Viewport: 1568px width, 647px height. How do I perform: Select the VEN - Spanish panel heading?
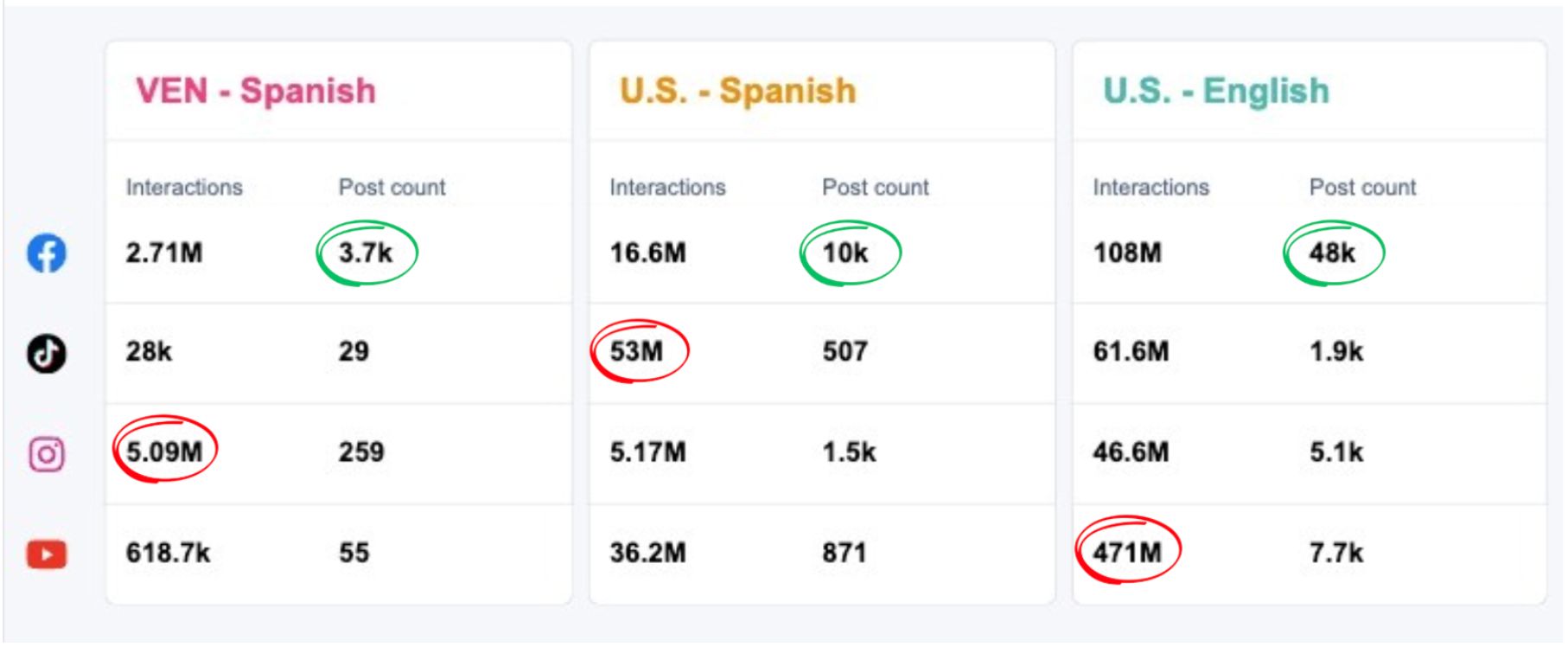tap(256, 91)
